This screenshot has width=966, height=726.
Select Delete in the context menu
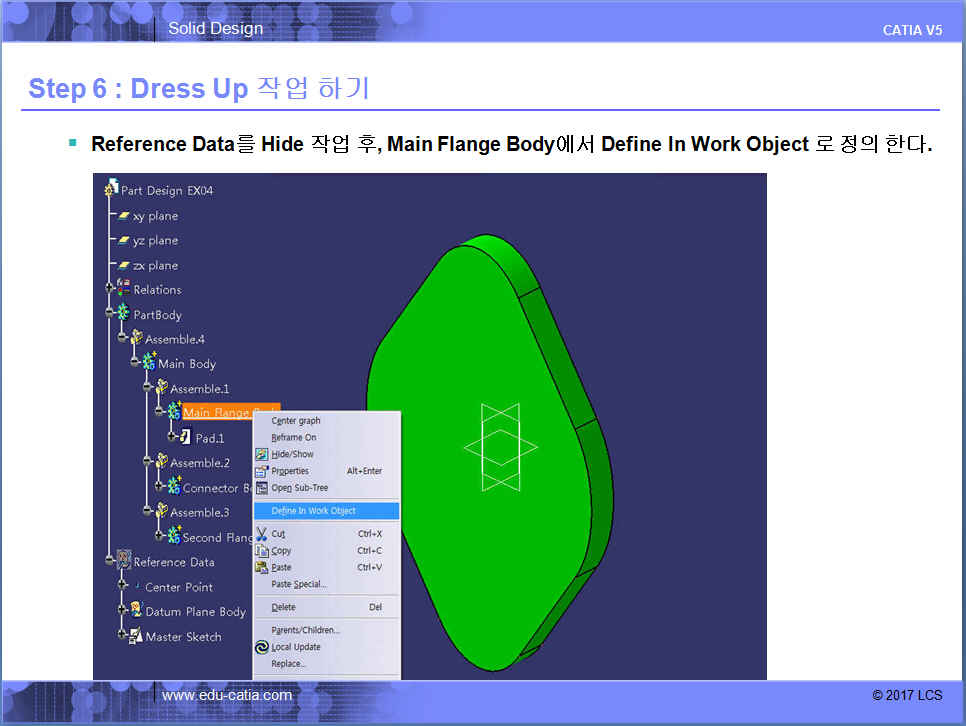pyautogui.click(x=284, y=607)
